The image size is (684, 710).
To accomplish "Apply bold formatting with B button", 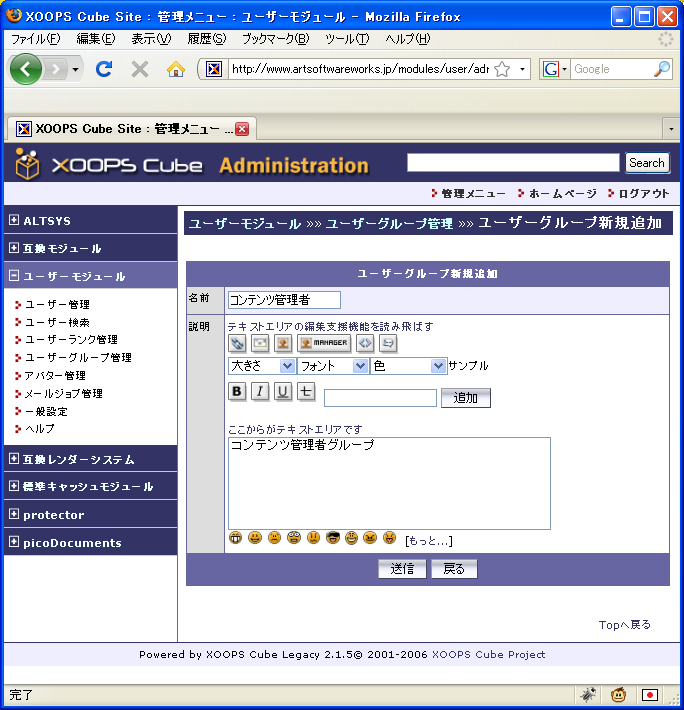I will [x=237, y=391].
